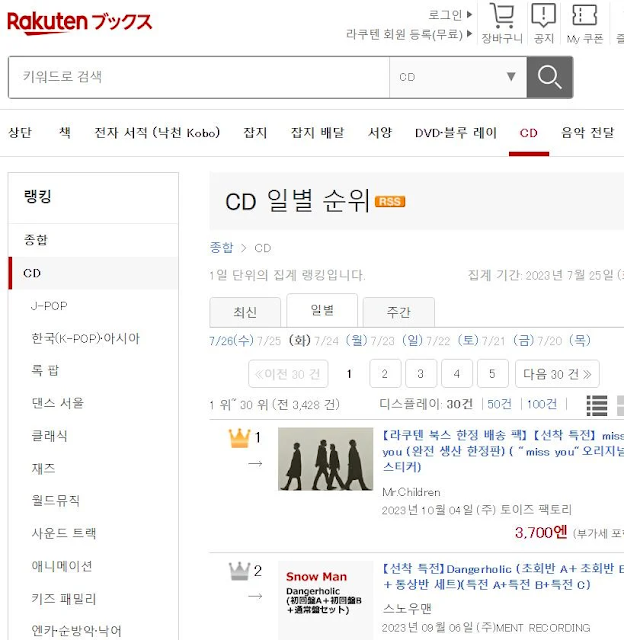Select the 최신 ranking tab
This screenshot has height=640, width=624.
(245, 312)
